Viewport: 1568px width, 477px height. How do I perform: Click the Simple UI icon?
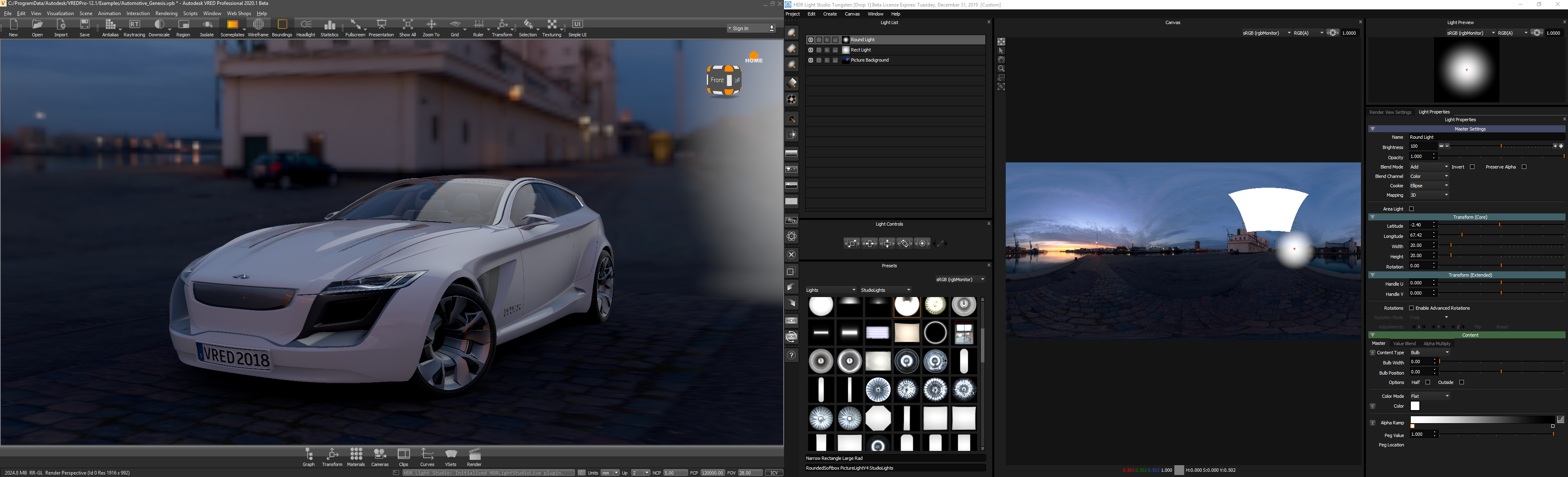577,27
